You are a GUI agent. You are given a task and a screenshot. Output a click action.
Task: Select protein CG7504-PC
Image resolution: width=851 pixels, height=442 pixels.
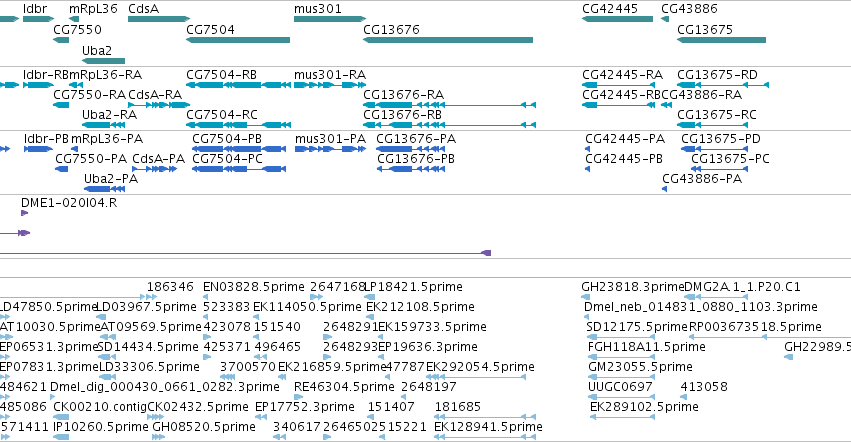click(239, 169)
